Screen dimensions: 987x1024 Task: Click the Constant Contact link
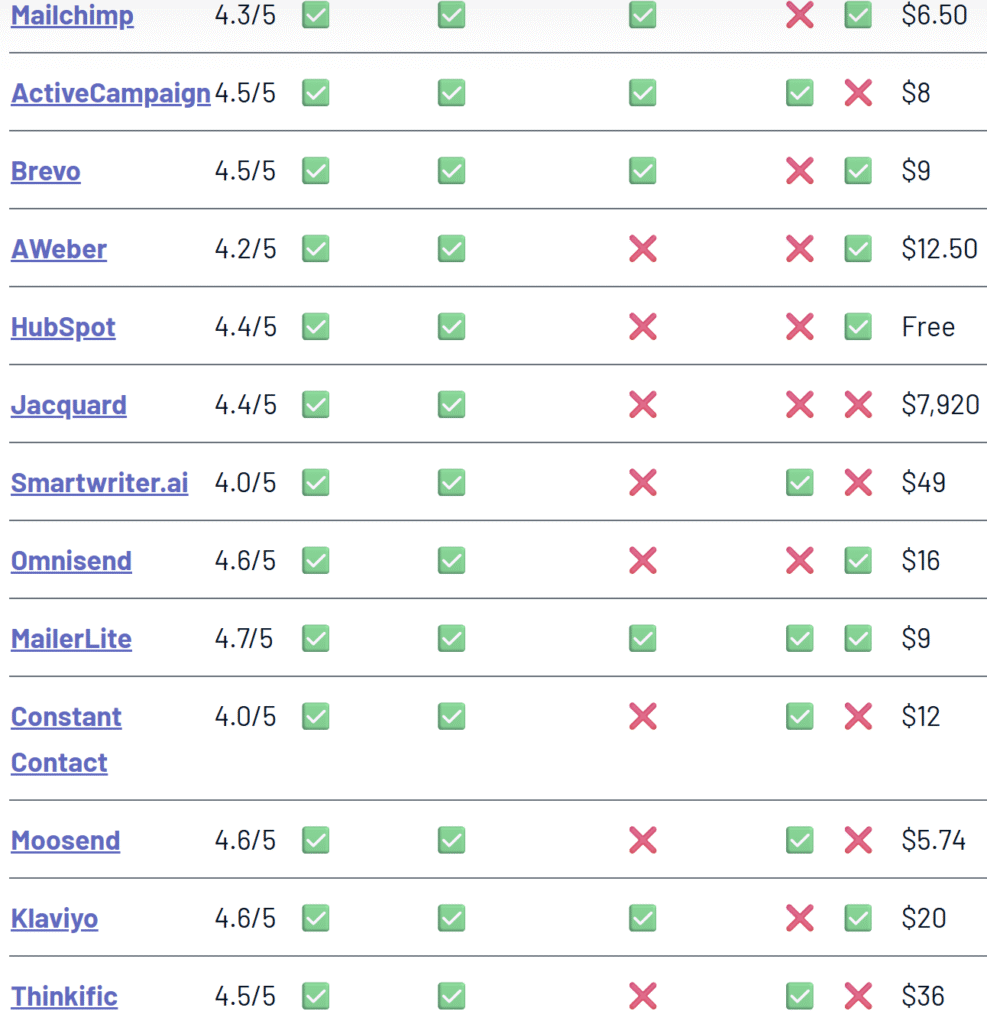click(66, 739)
